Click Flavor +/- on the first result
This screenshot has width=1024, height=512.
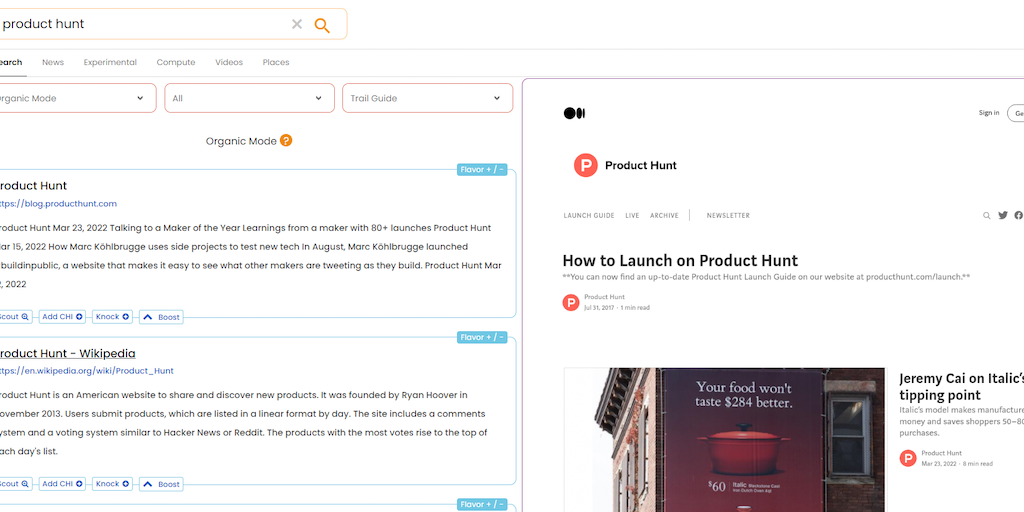click(x=482, y=170)
